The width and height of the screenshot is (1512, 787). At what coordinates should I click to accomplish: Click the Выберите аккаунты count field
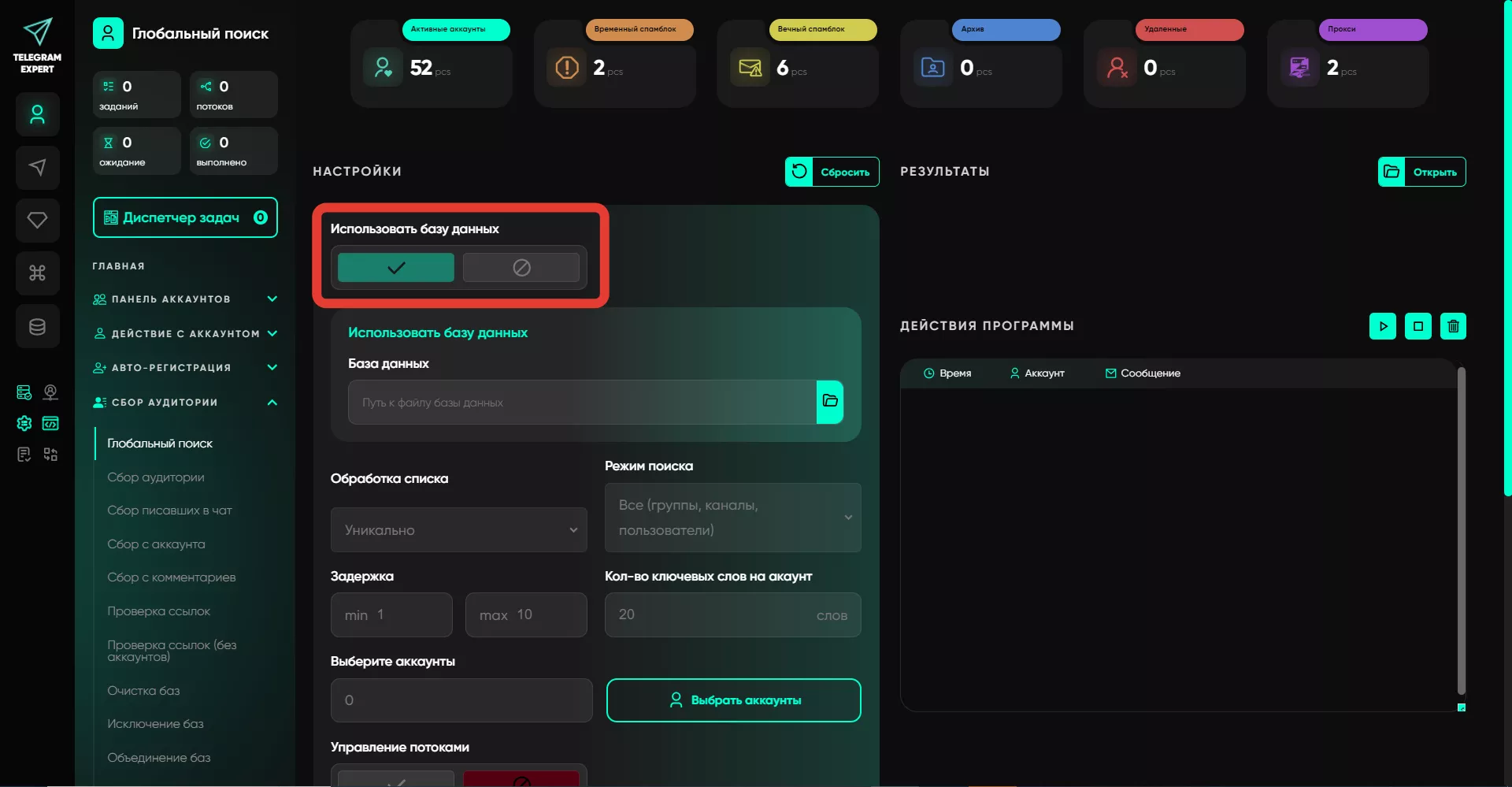pyautogui.click(x=461, y=700)
